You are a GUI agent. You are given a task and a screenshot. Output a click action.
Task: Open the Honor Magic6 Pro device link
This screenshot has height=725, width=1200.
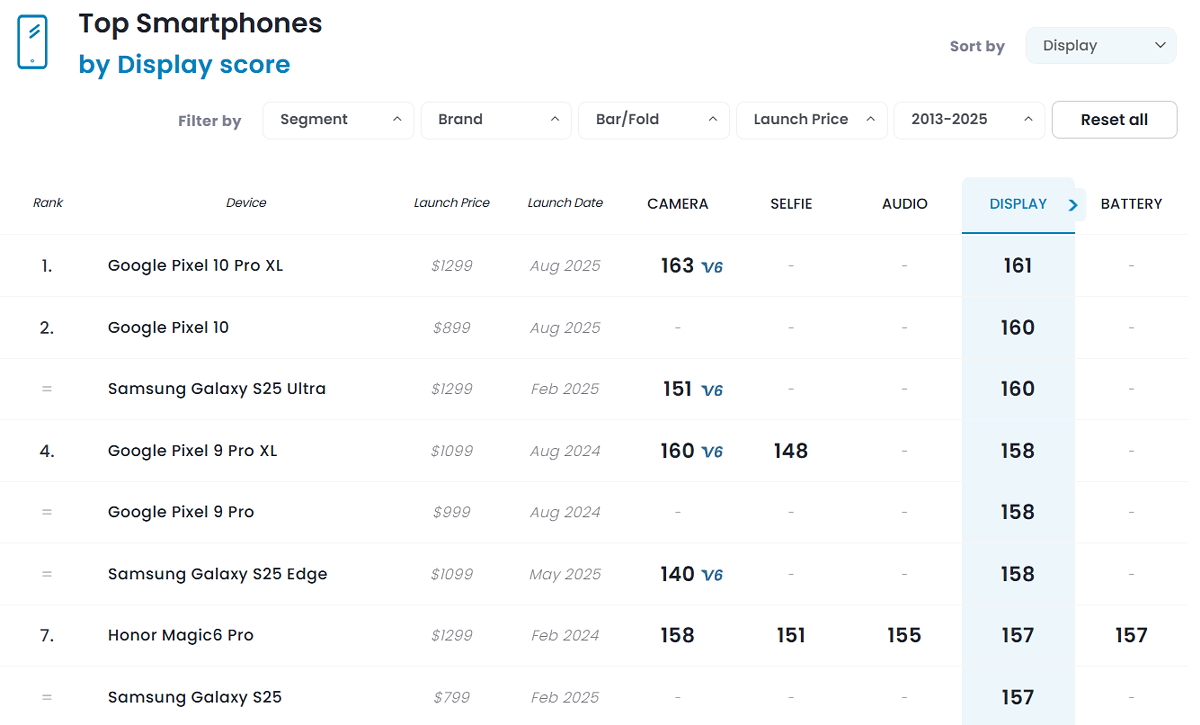[x=181, y=635]
